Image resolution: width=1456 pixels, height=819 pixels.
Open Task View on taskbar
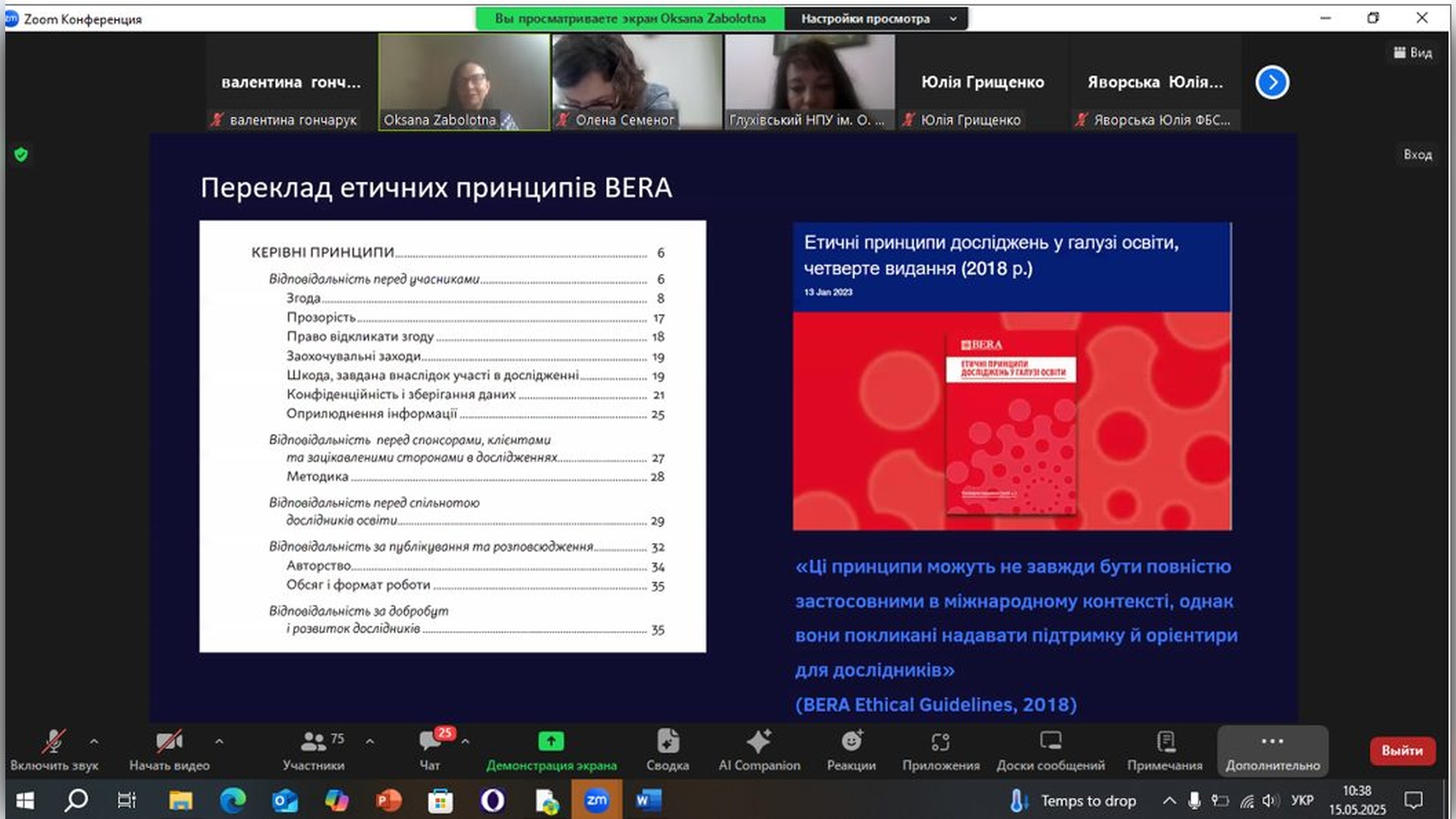(127, 800)
